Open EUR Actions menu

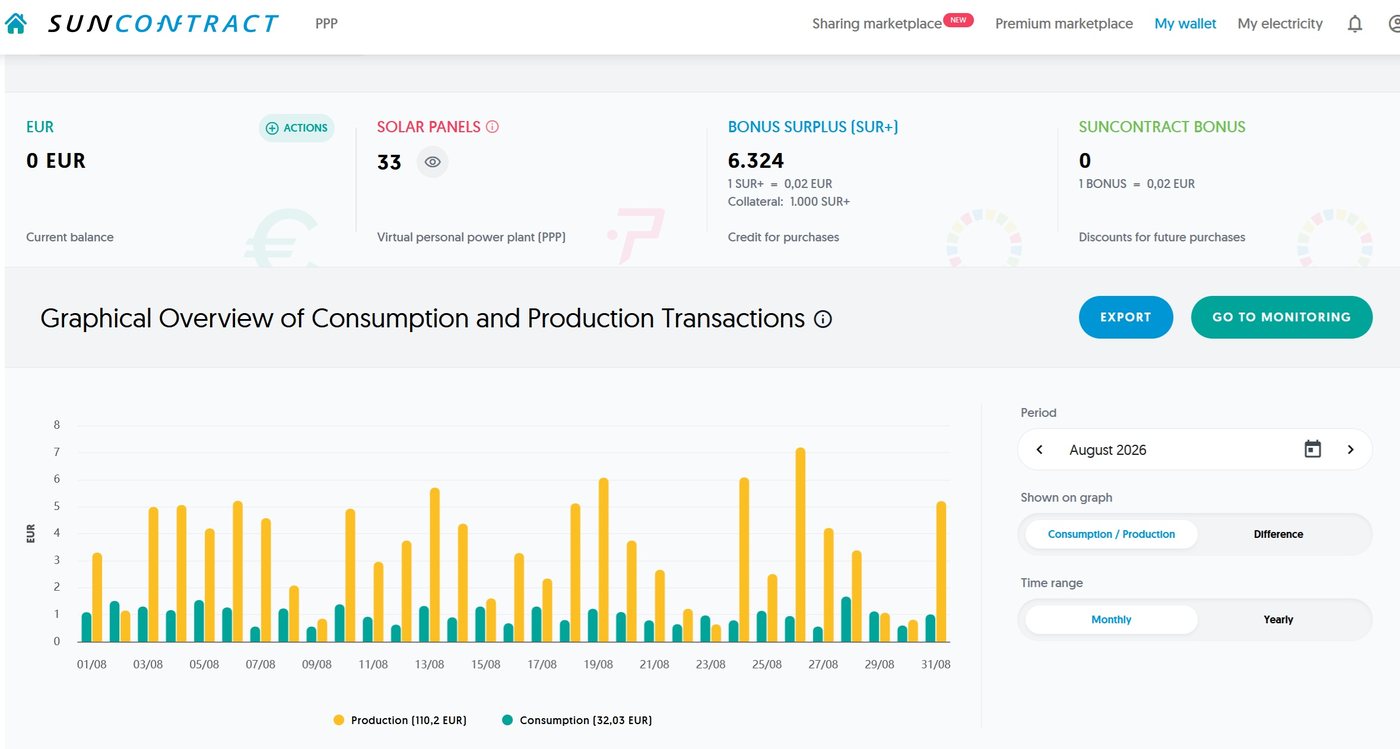[296, 128]
